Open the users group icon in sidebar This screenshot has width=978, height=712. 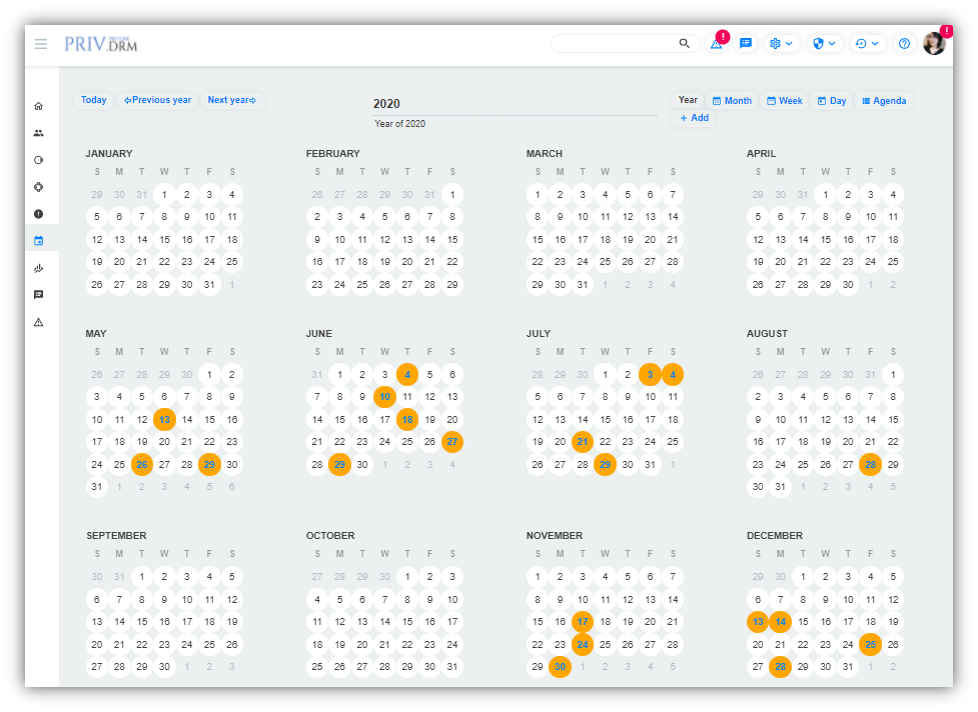point(39,133)
